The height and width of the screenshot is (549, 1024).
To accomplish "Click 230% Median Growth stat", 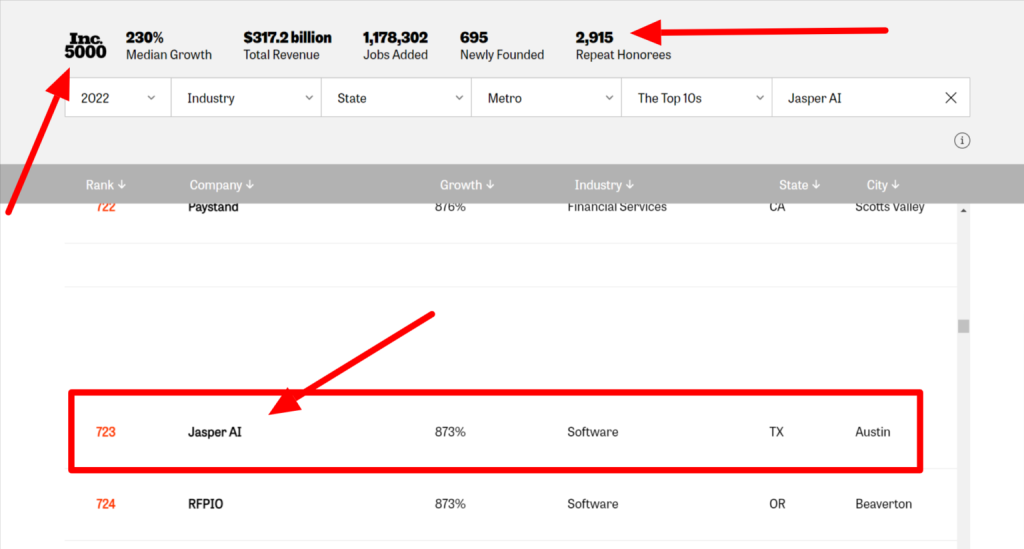I will 168,46.
